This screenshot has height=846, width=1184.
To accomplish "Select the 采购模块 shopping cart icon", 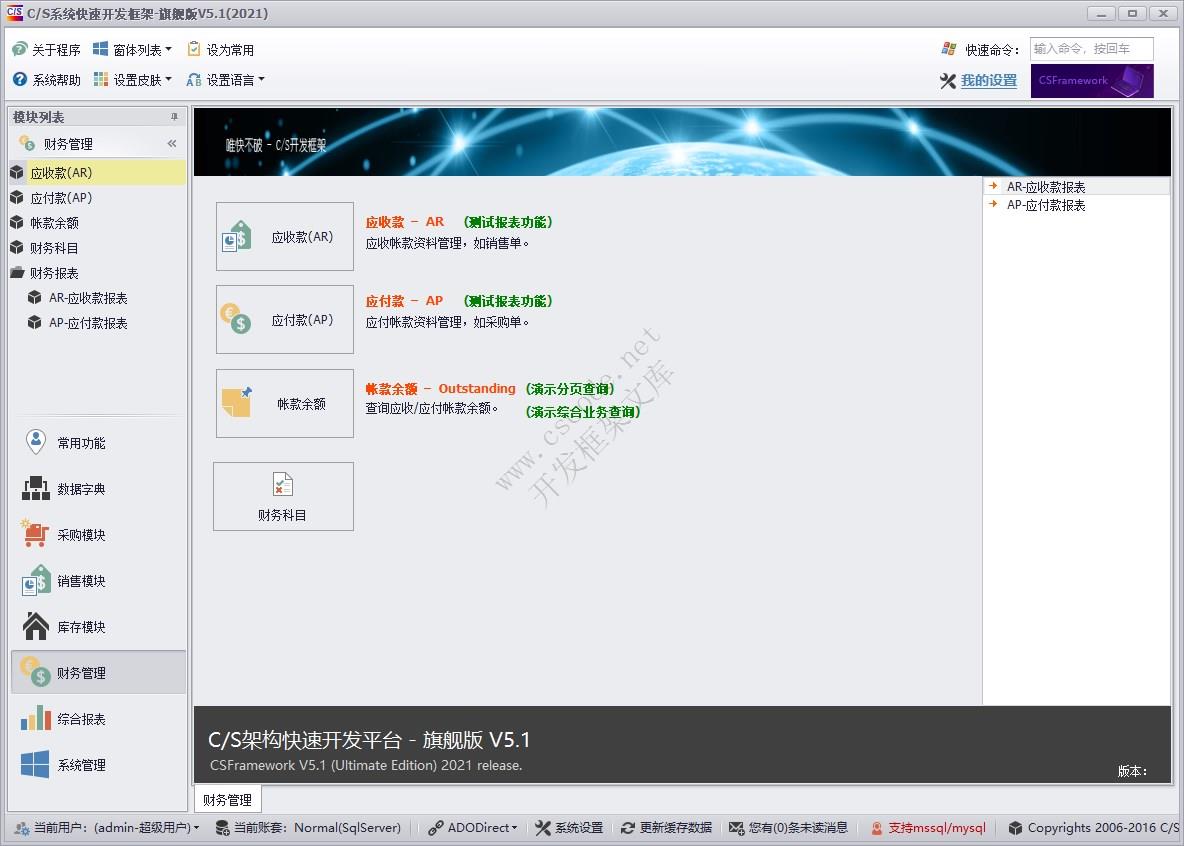I will [33, 534].
